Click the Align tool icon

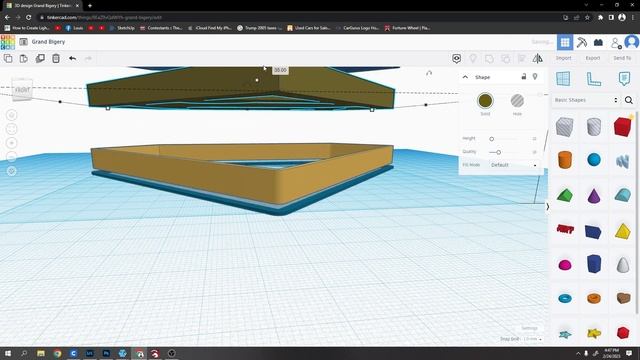(522, 58)
